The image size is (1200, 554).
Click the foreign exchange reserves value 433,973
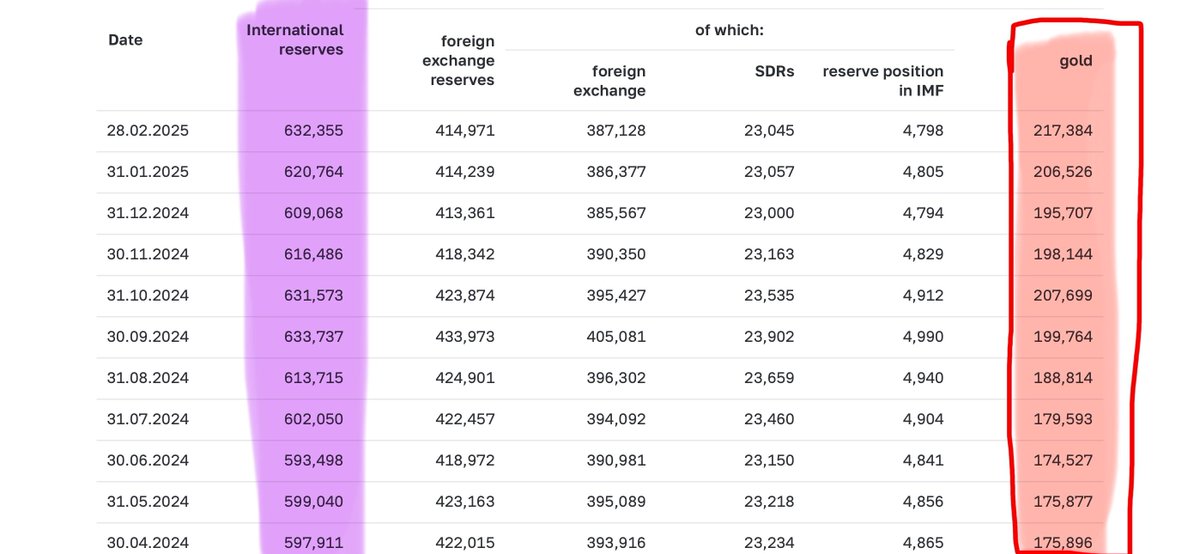pos(465,337)
